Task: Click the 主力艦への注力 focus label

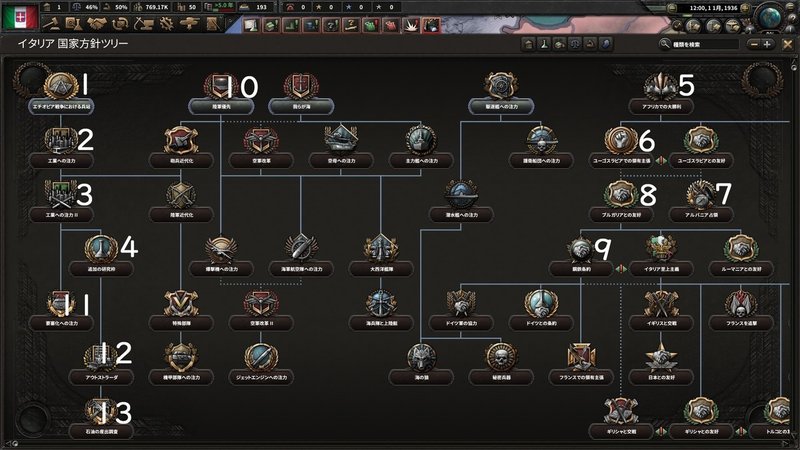Action: 421,161
